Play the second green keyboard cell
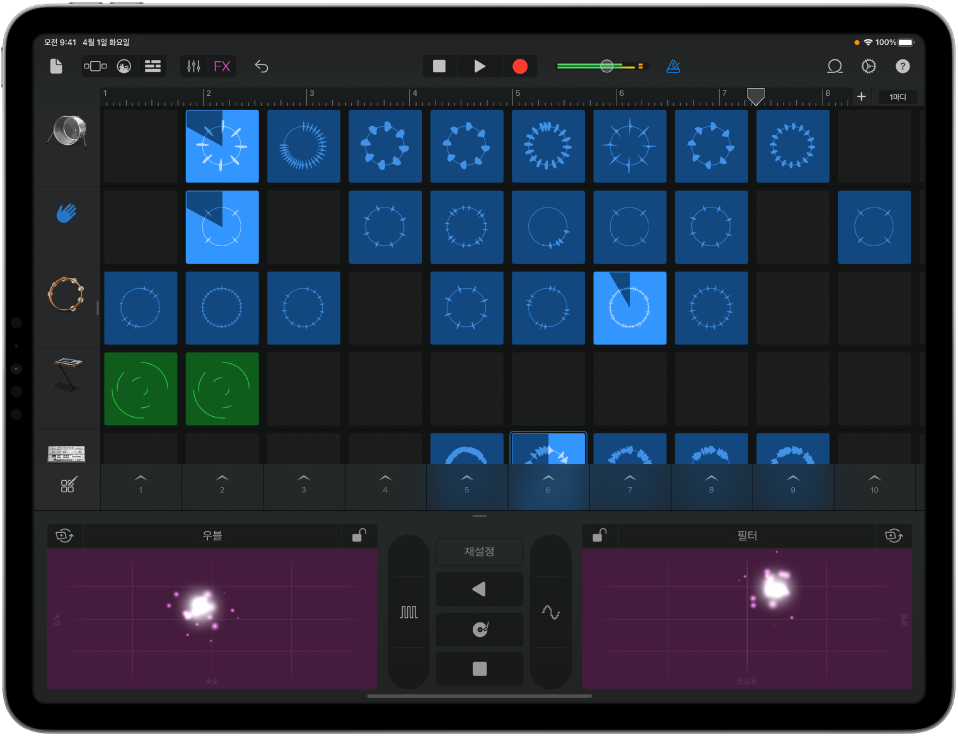This screenshot has width=958, height=737. click(x=222, y=389)
